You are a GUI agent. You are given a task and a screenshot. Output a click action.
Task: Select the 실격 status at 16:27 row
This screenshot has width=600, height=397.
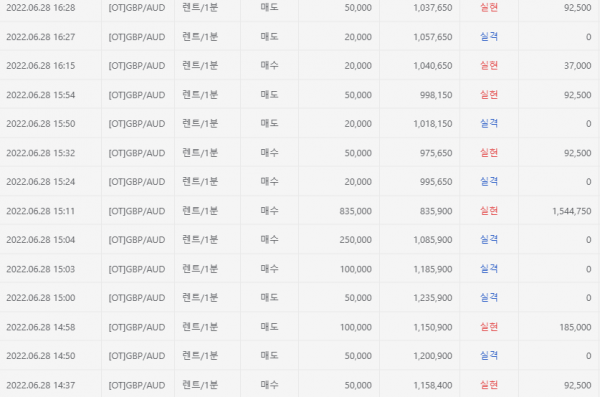(x=489, y=36)
